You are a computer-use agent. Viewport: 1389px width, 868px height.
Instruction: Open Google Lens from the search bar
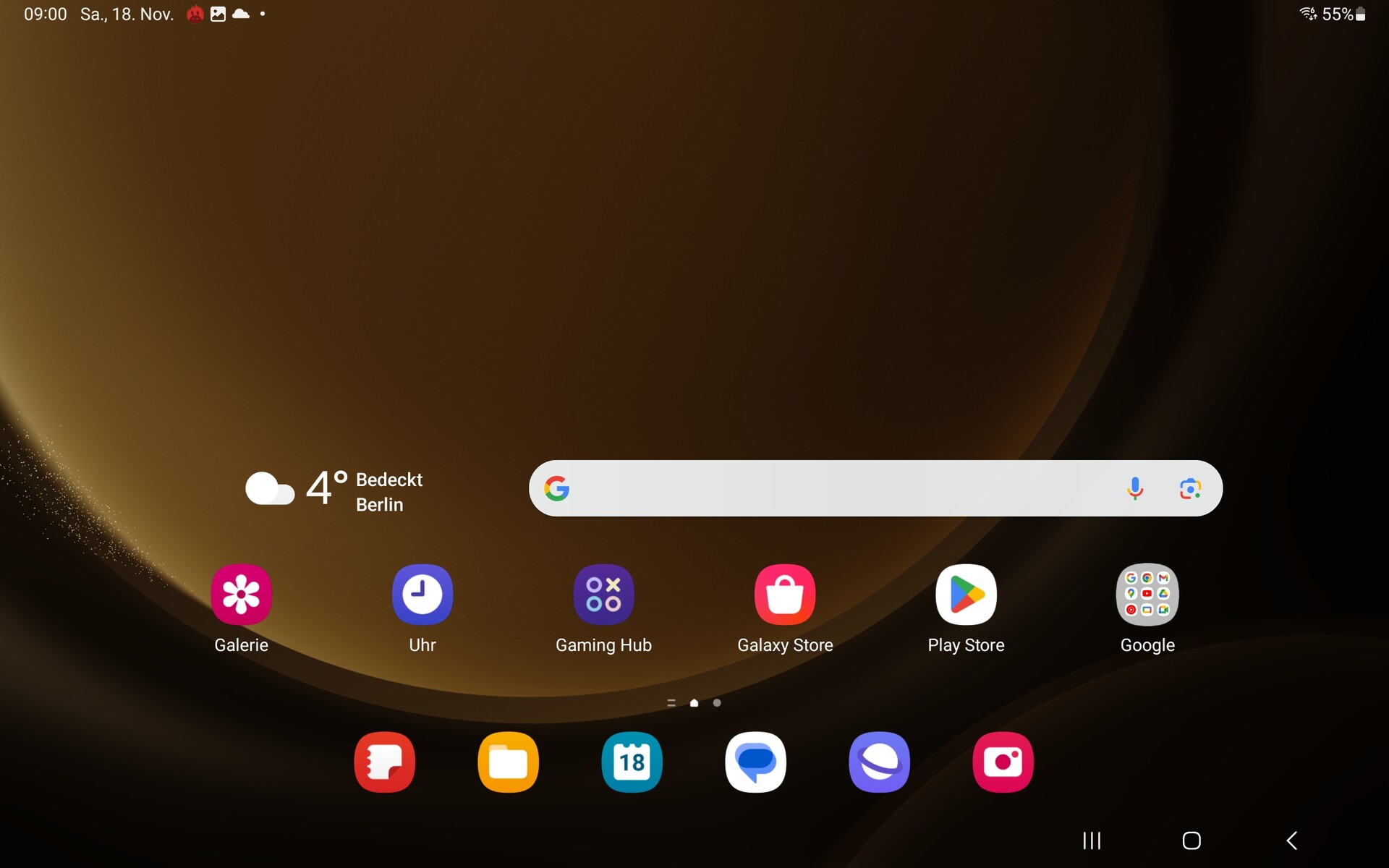click(x=1190, y=489)
